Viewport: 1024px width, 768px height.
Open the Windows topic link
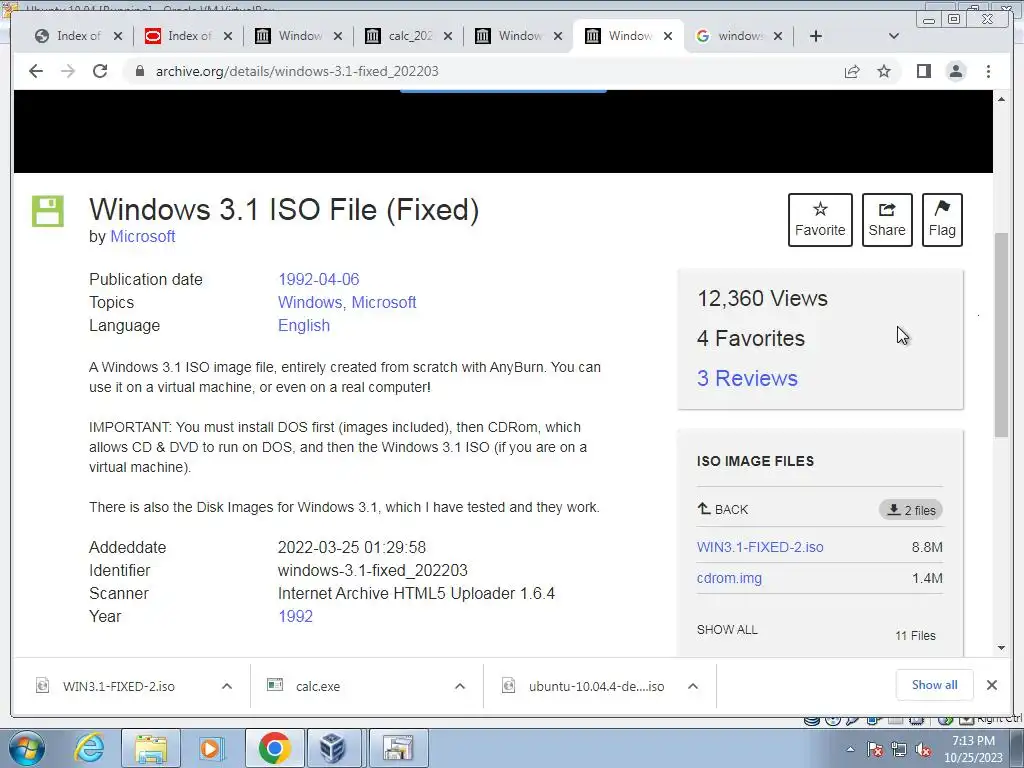310,302
